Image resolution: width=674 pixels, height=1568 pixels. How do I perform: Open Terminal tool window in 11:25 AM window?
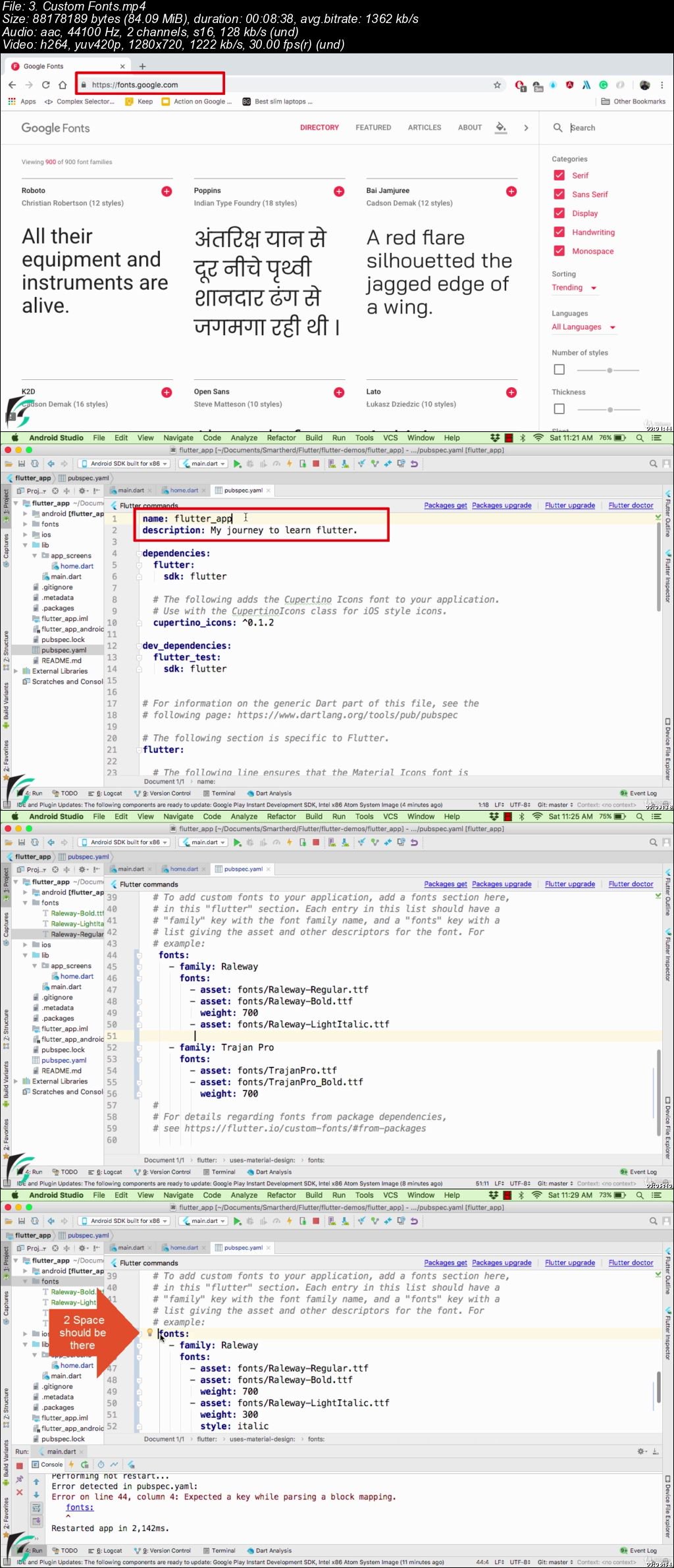pos(219,1172)
